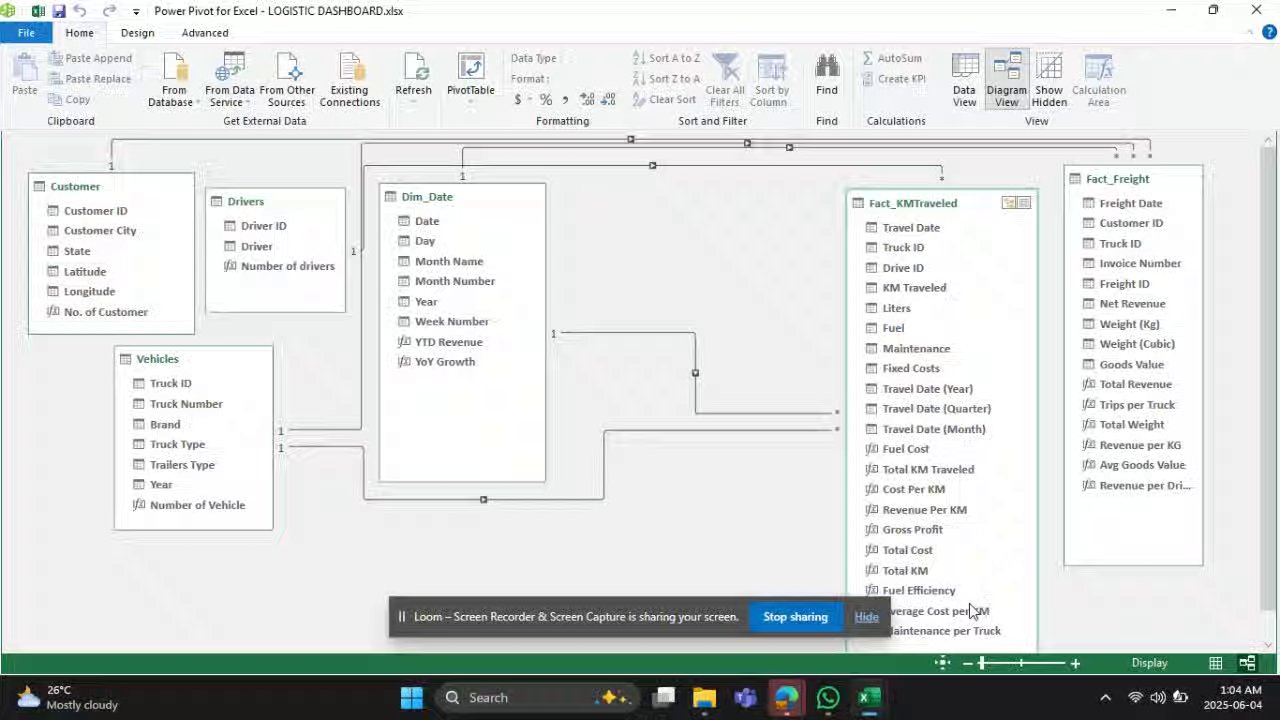The image size is (1280, 720).
Task: Zoom out with the minus icon
Action: pos(967,663)
